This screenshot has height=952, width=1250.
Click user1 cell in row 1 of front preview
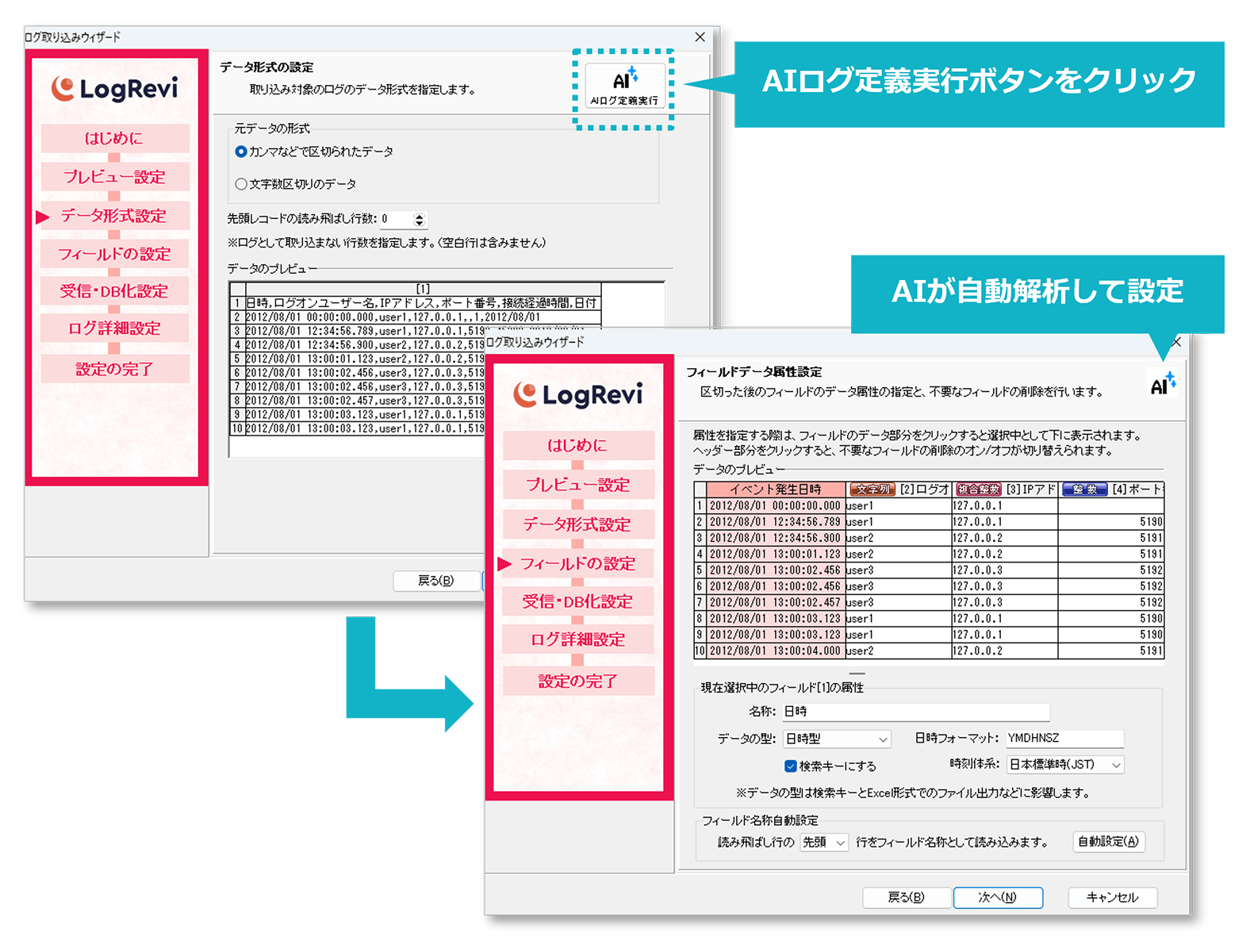899,506
